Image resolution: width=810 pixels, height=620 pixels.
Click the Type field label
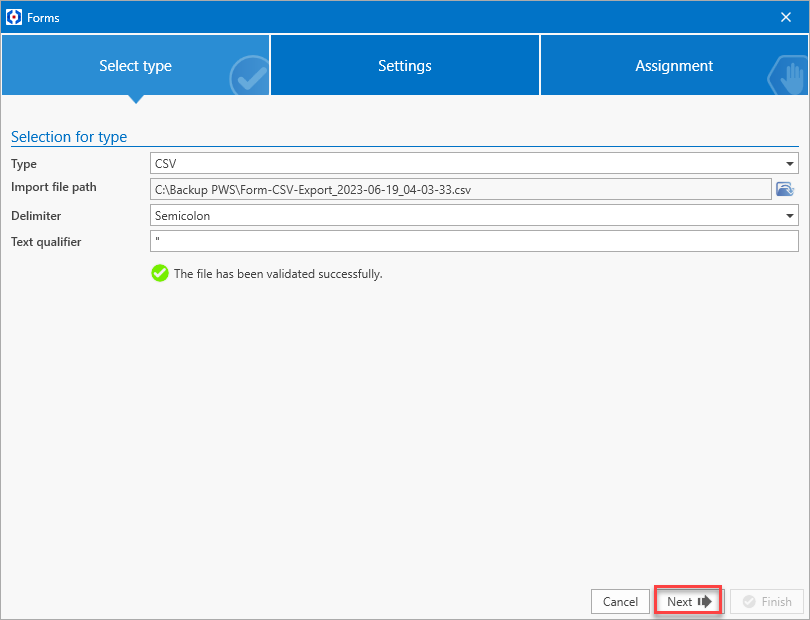coord(24,164)
